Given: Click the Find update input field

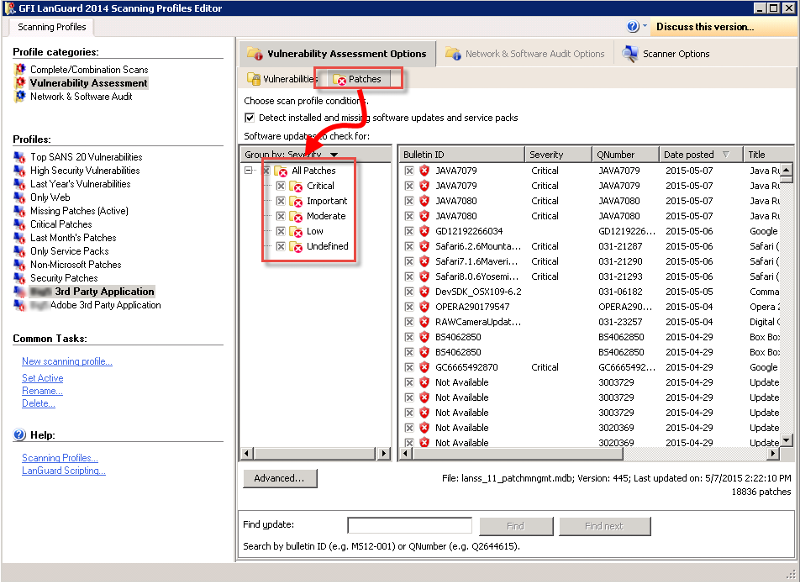Looking at the screenshot, I should point(409,525).
